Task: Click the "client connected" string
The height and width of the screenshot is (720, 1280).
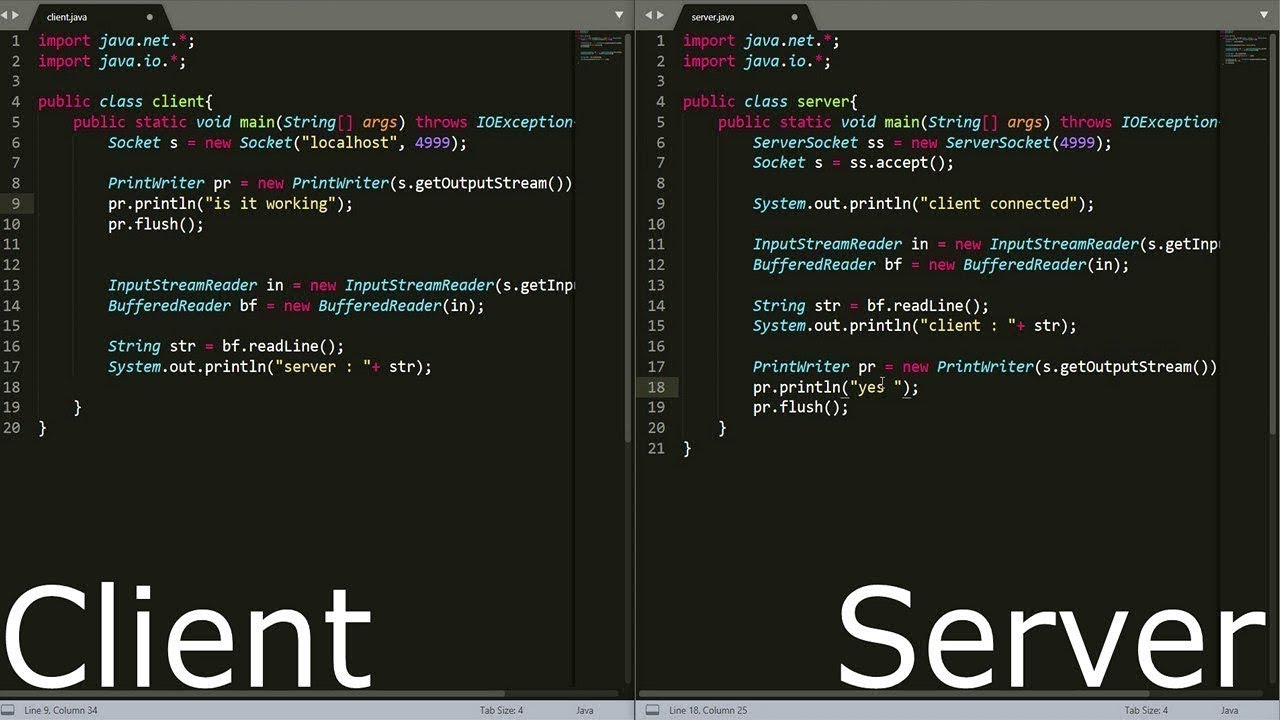Action: pos(1000,204)
